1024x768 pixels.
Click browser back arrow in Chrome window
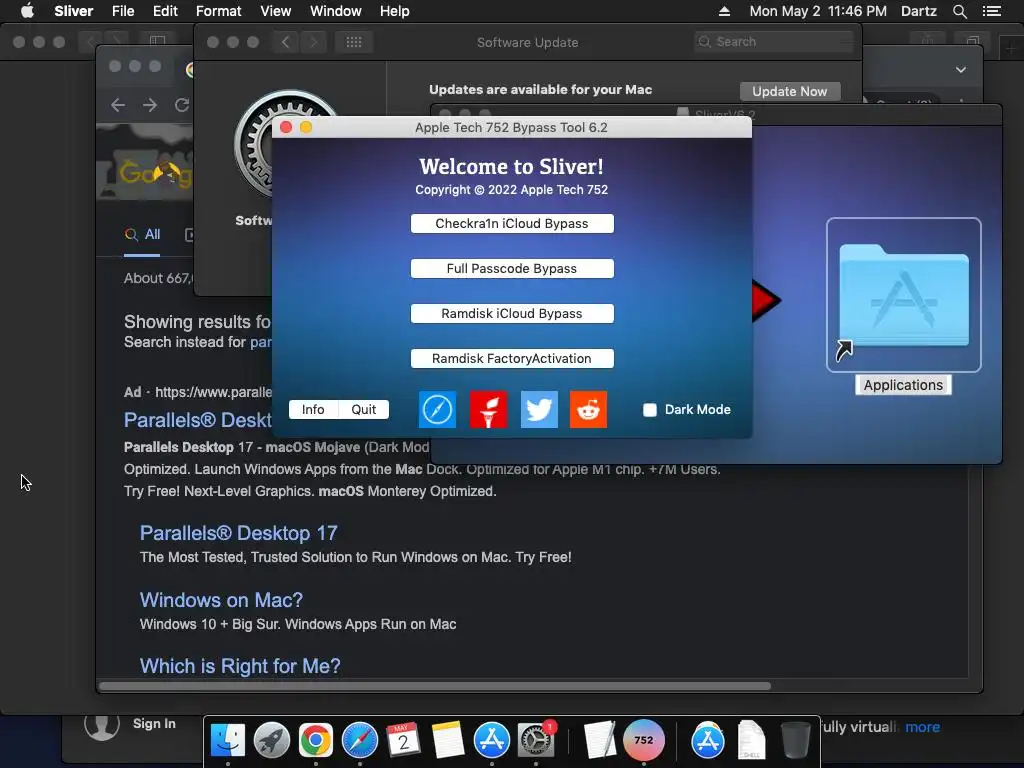[x=118, y=105]
